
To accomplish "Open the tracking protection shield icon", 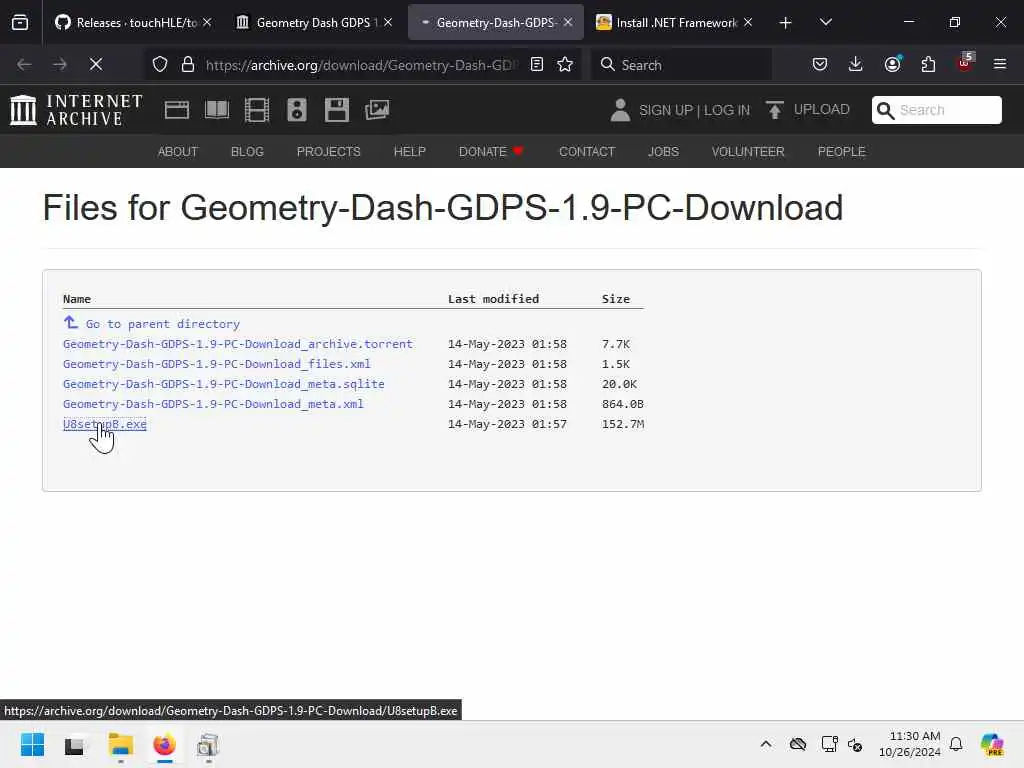I will [x=160, y=64].
